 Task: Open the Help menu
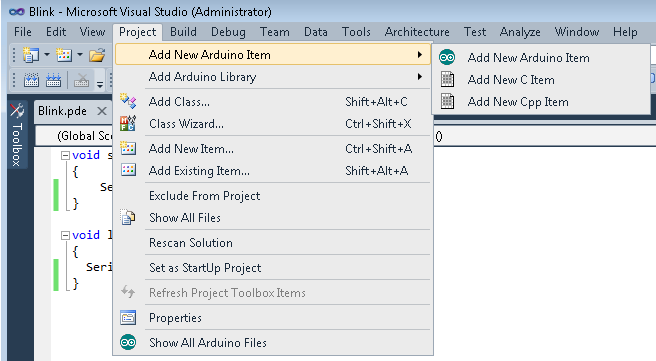(x=625, y=32)
